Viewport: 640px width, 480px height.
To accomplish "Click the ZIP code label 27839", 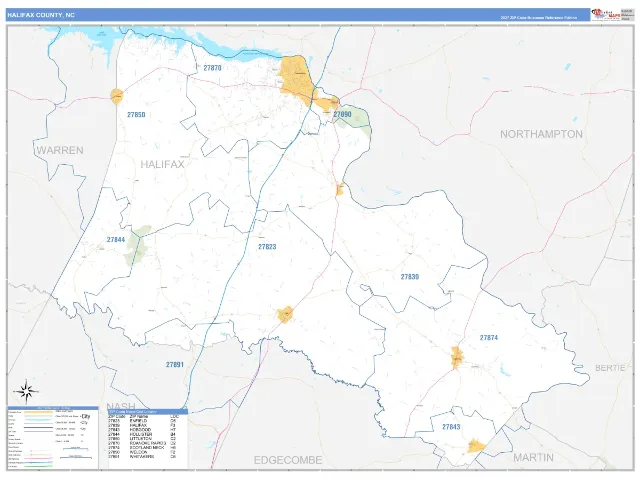I will tap(409, 277).
